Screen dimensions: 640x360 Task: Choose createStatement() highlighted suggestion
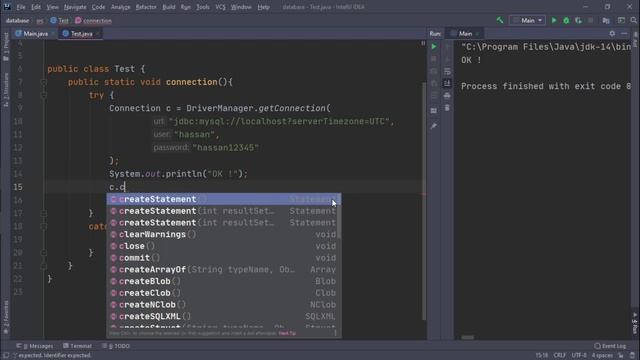coord(224,199)
